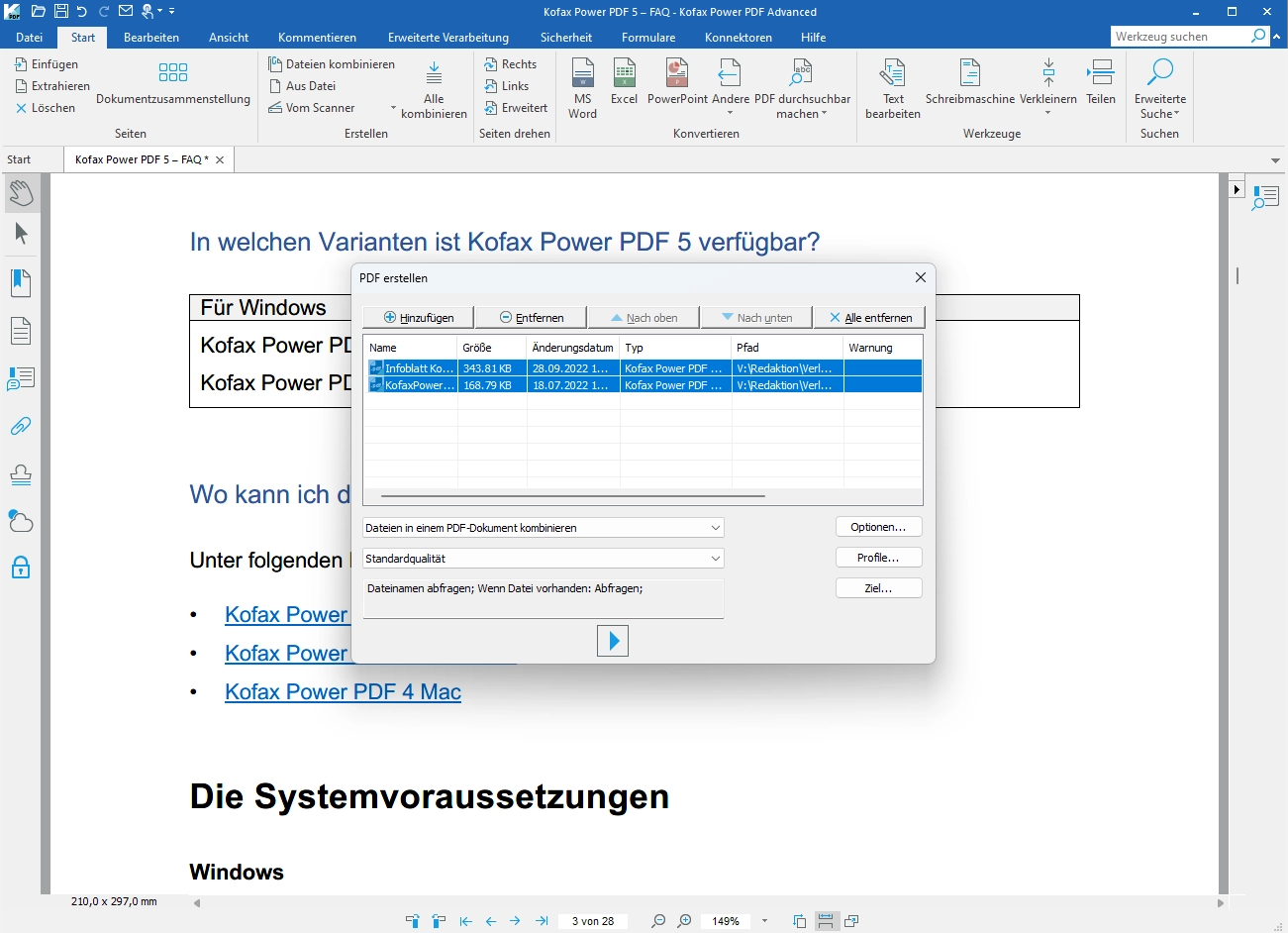Open the search panel icon at the right edge
Viewport: 1288px width, 933px height.
tap(1265, 197)
